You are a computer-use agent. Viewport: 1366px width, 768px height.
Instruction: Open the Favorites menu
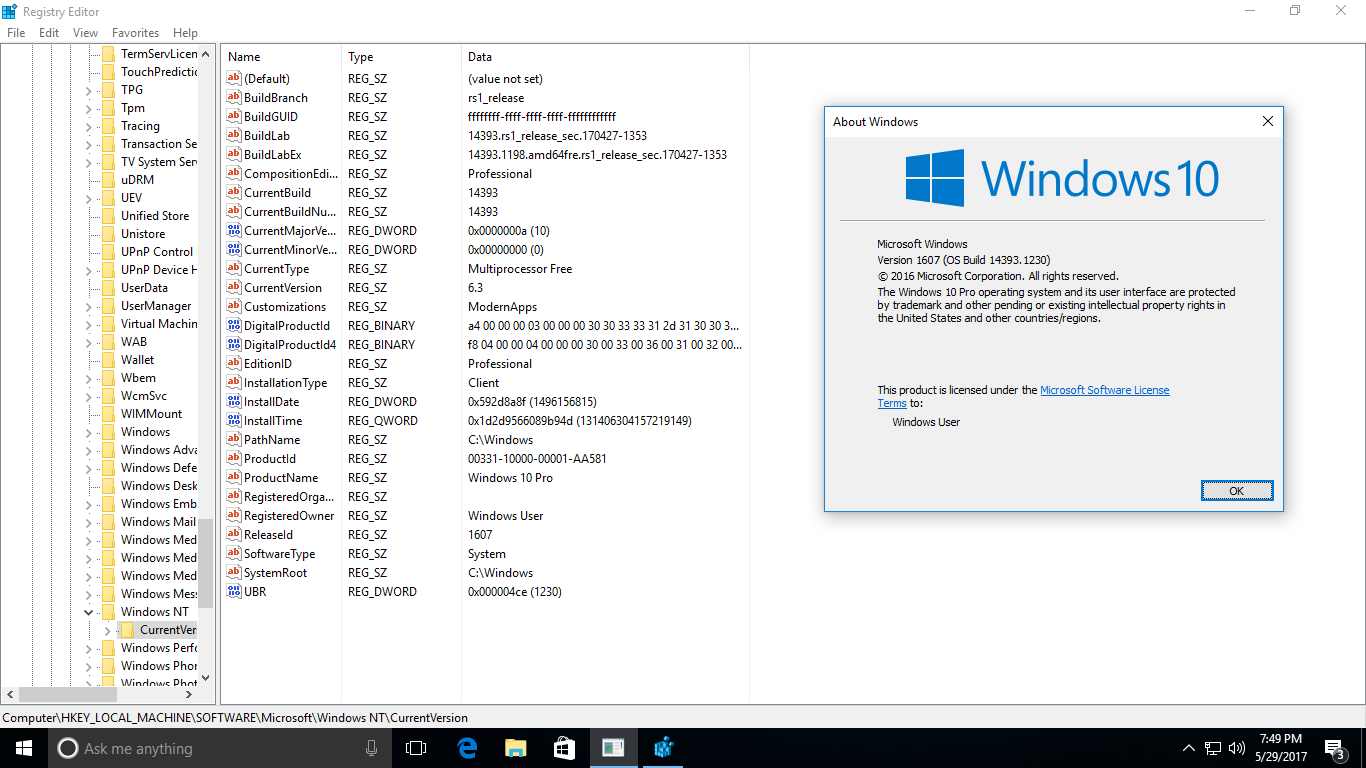pyautogui.click(x=135, y=33)
